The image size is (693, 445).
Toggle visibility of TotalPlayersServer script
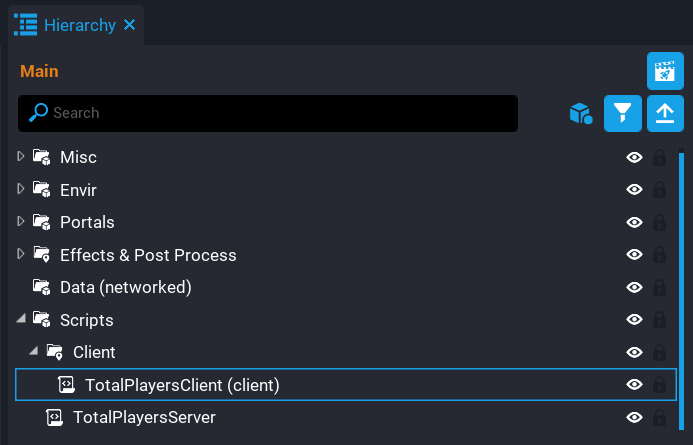(x=634, y=417)
